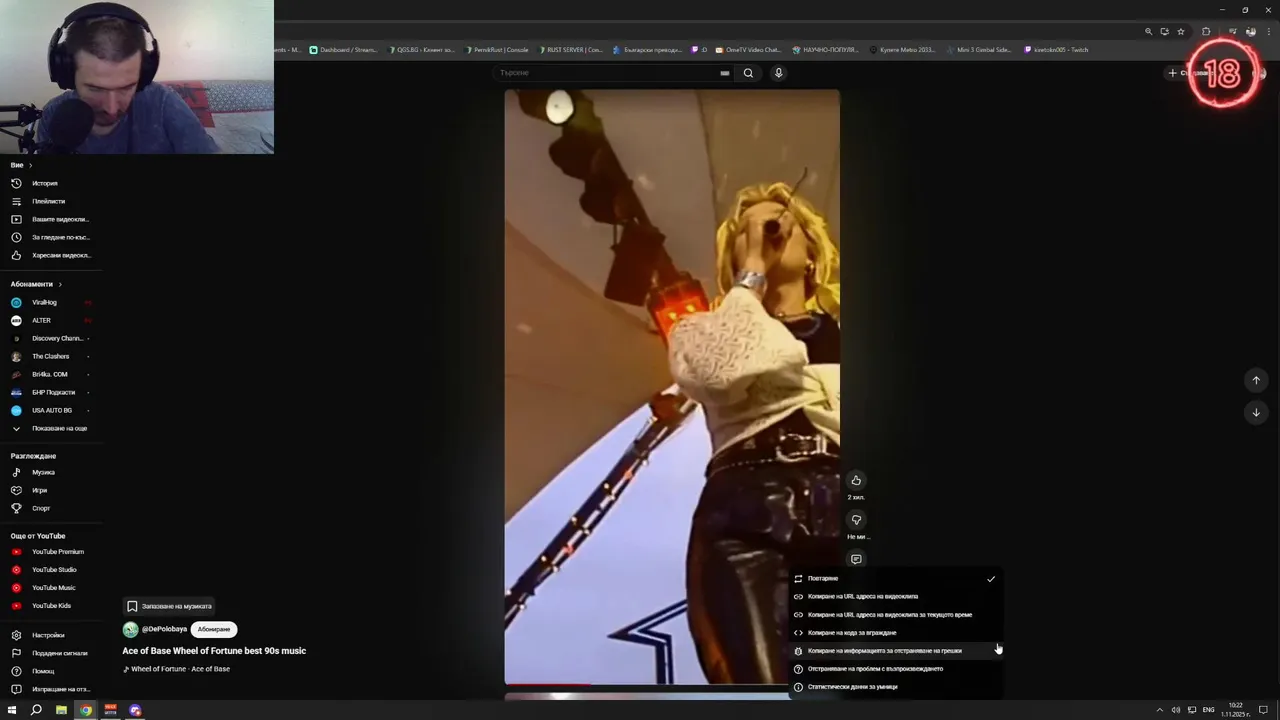Open YouTube Studio
1280x720 pixels.
[x=54, y=570]
